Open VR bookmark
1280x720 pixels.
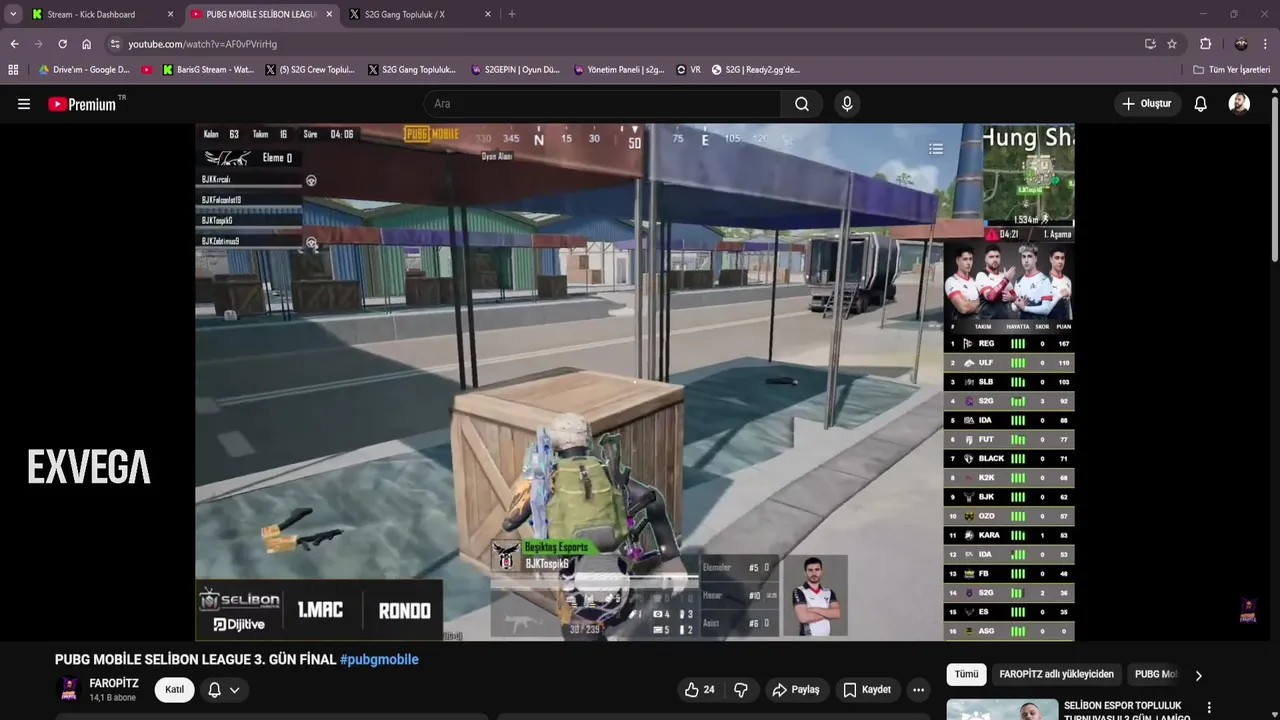click(689, 70)
